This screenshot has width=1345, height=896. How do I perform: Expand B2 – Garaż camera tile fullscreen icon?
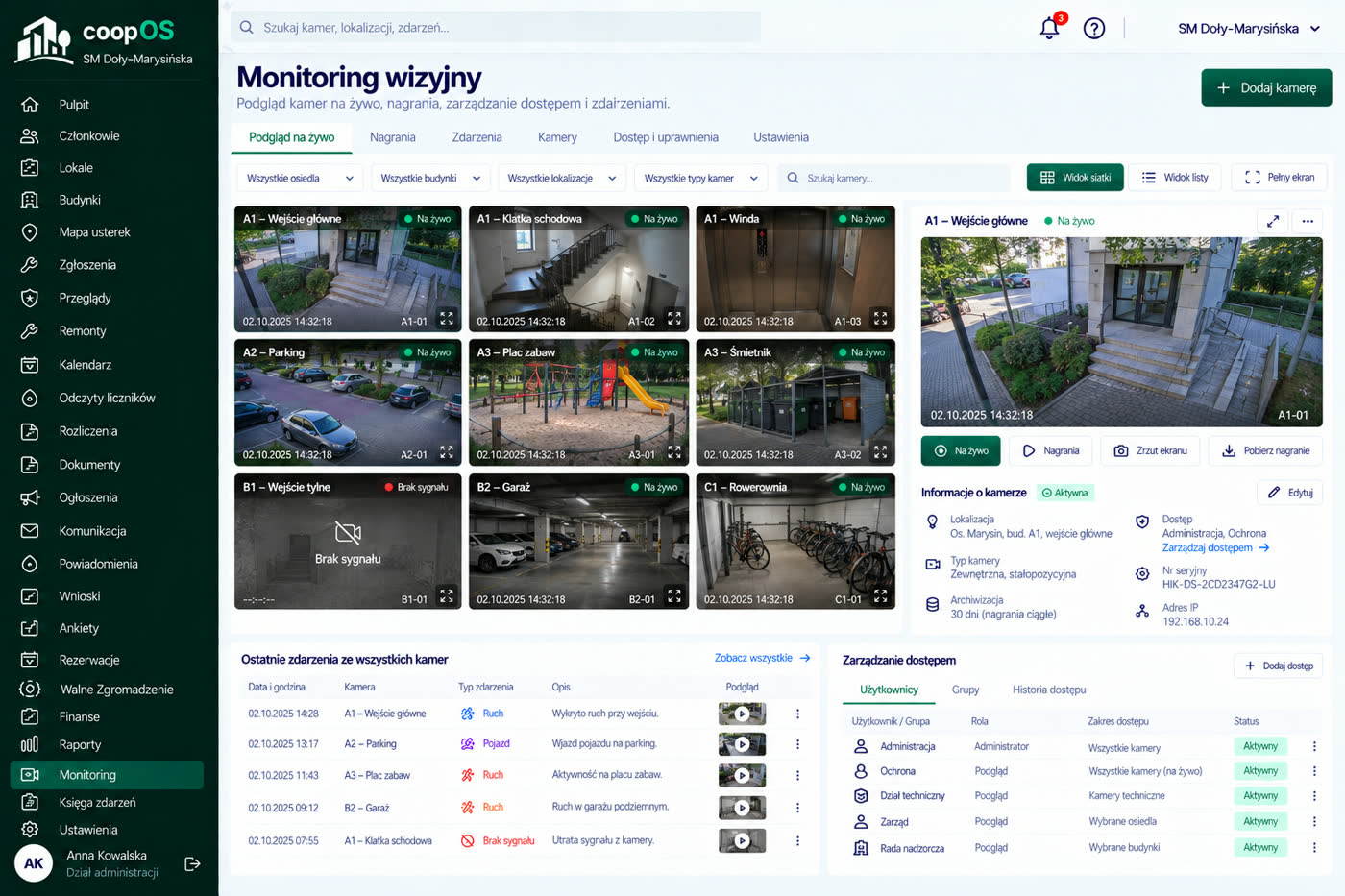(x=674, y=596)
